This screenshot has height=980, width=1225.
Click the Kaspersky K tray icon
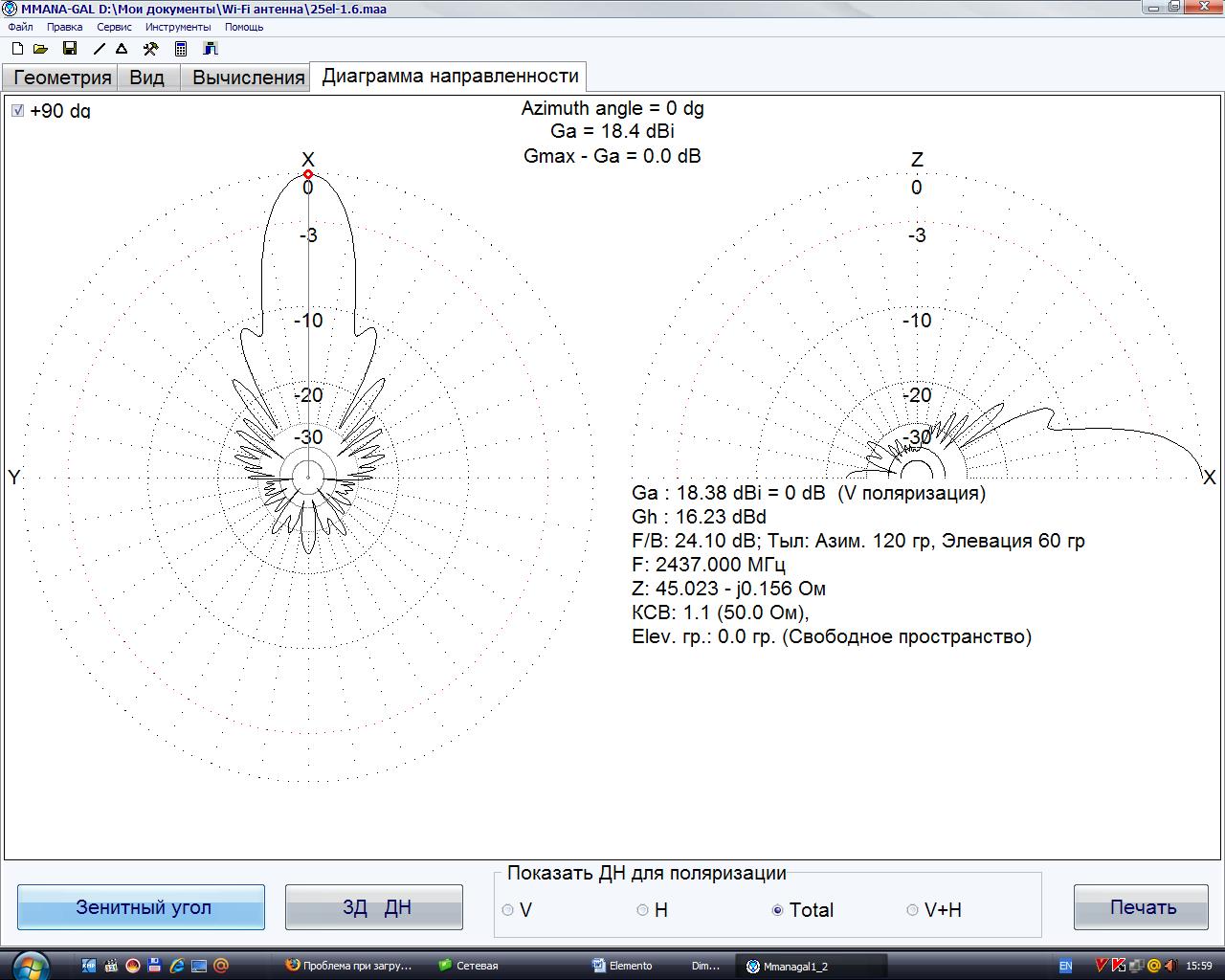[x=1118, y=966]
